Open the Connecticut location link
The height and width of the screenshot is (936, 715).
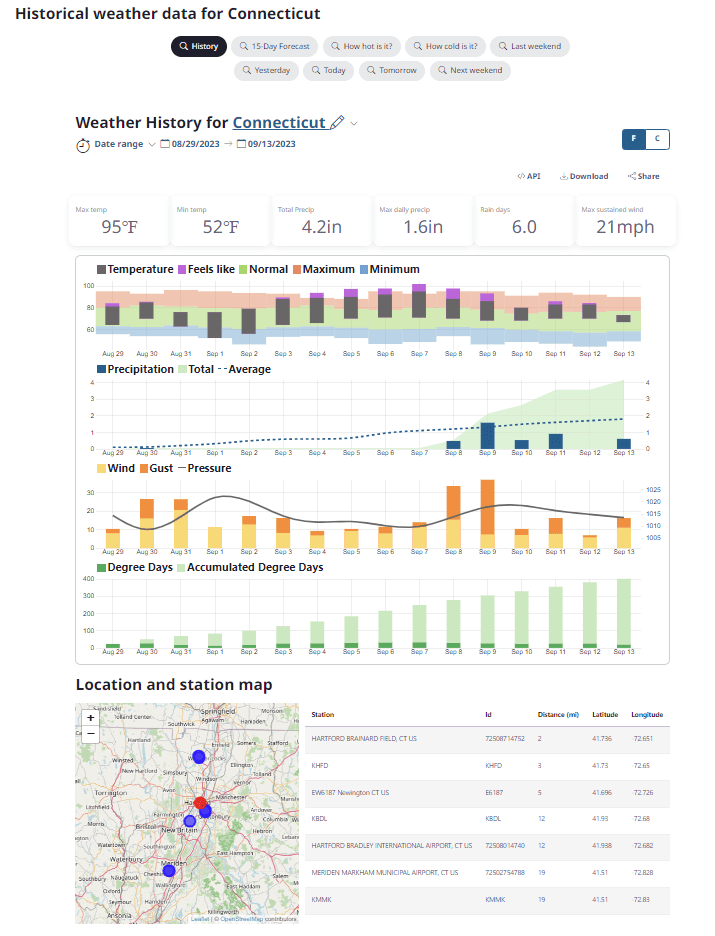pos(279,122)
